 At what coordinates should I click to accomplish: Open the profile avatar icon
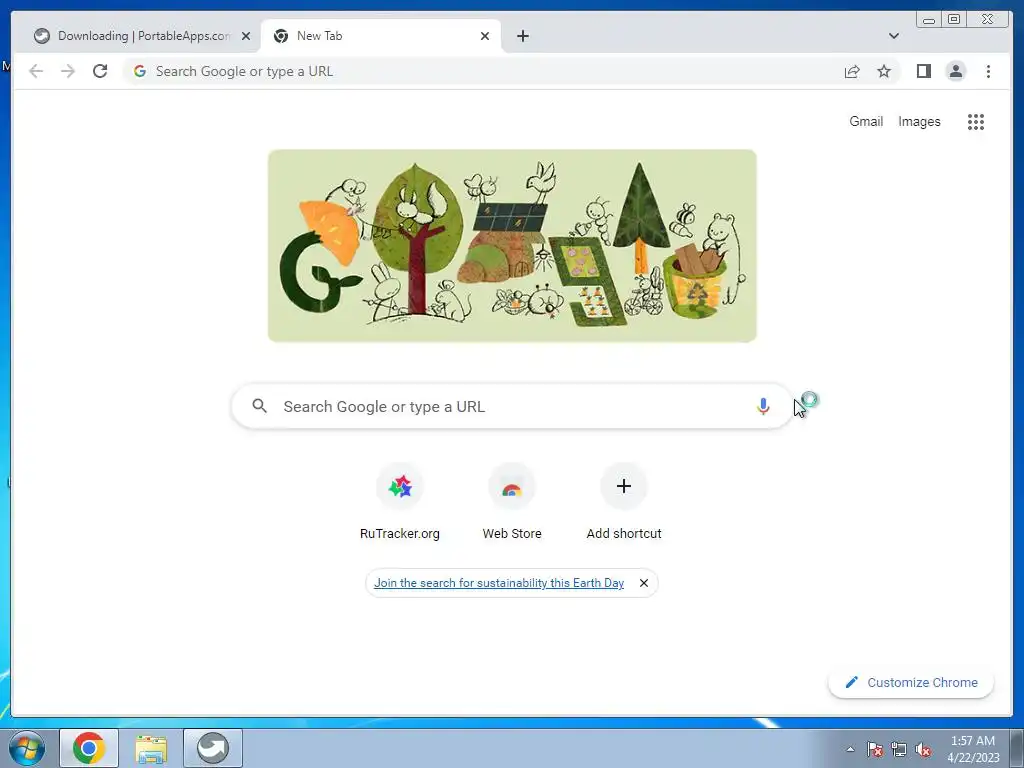pyautogui.click(x=955, y=71)
